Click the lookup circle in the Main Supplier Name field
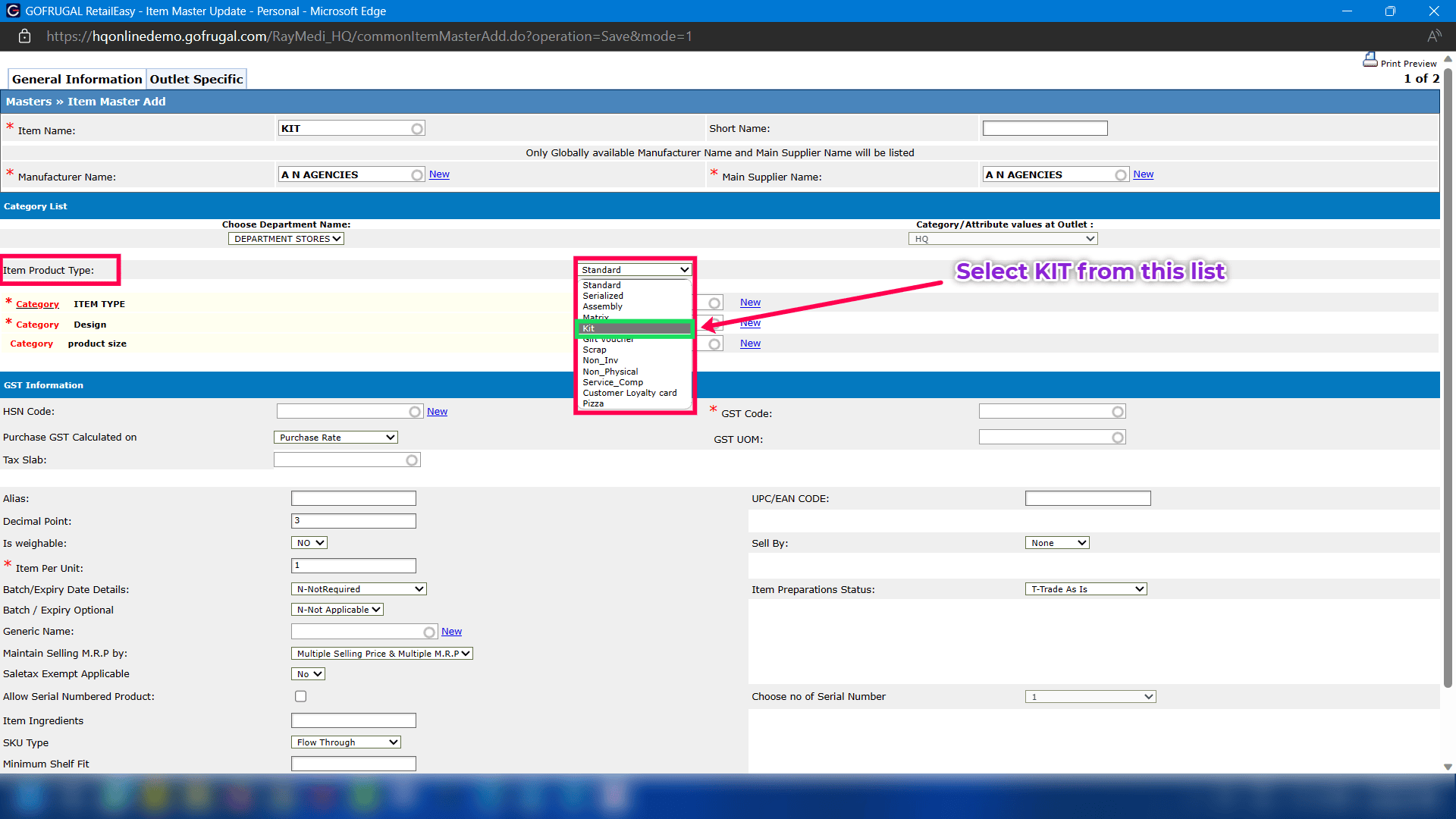This screenshot has height=819, width=1456. pos(1121,175)
